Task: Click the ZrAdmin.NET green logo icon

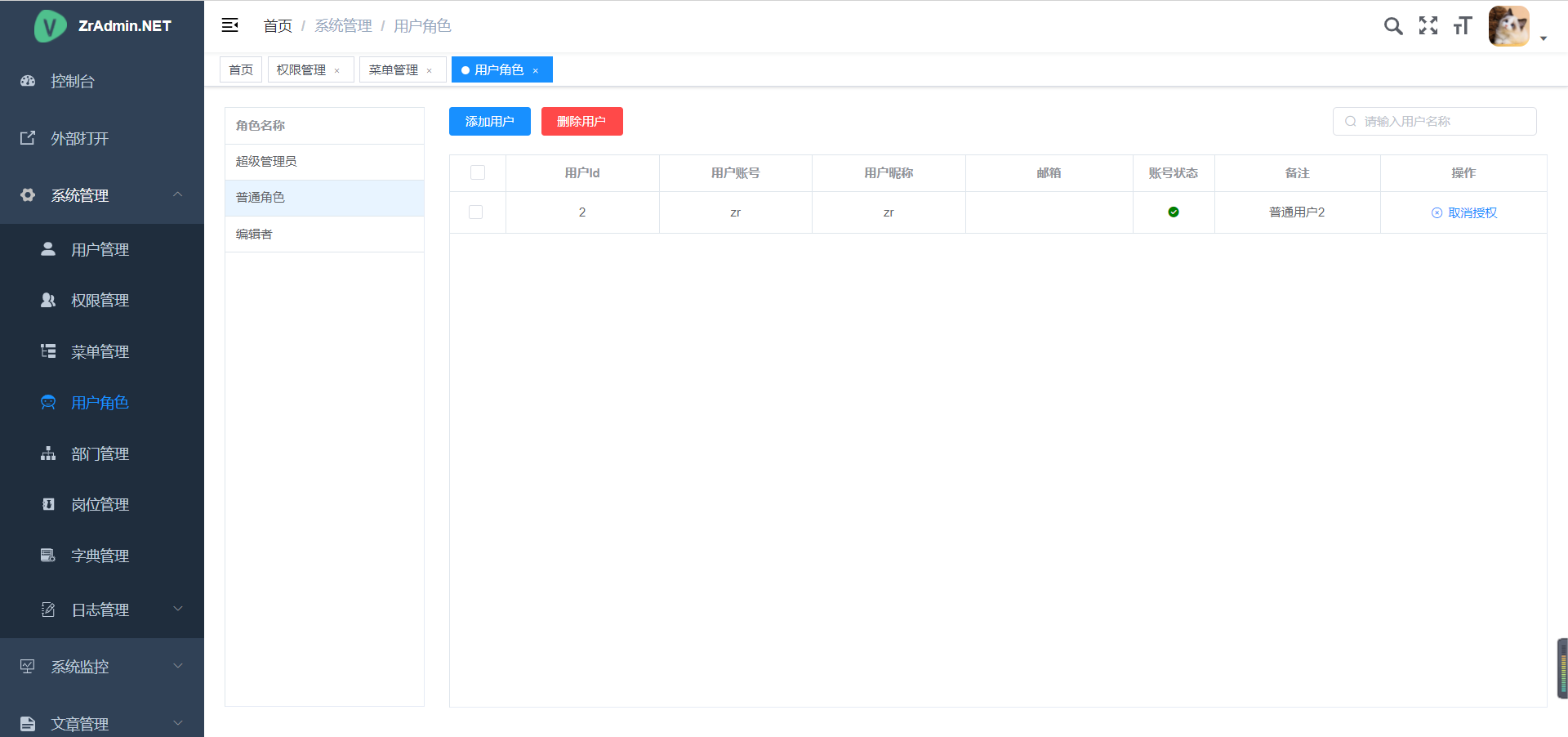Action: coord(50,26)
